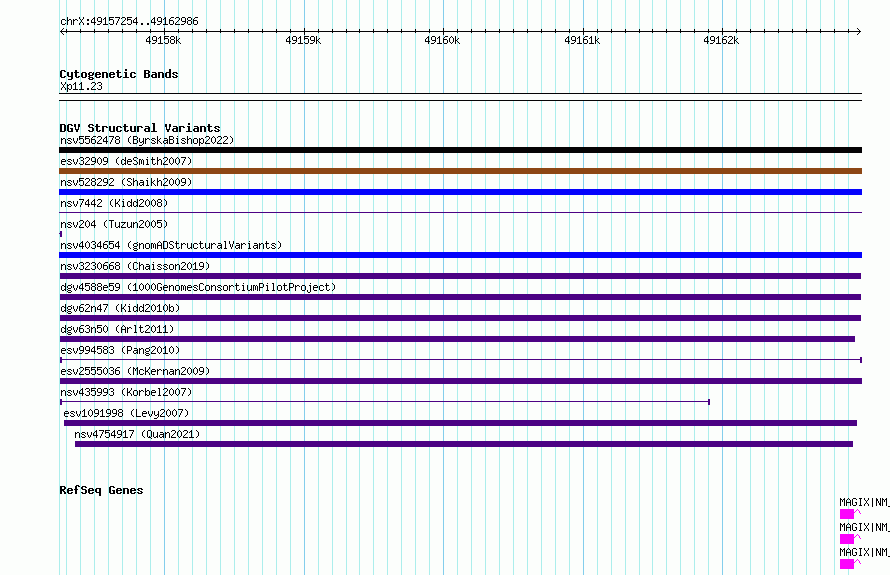Open the esv32909 (deSmith2007) label
The height and width of the screenshot is (575, 890).
[126, 161]
